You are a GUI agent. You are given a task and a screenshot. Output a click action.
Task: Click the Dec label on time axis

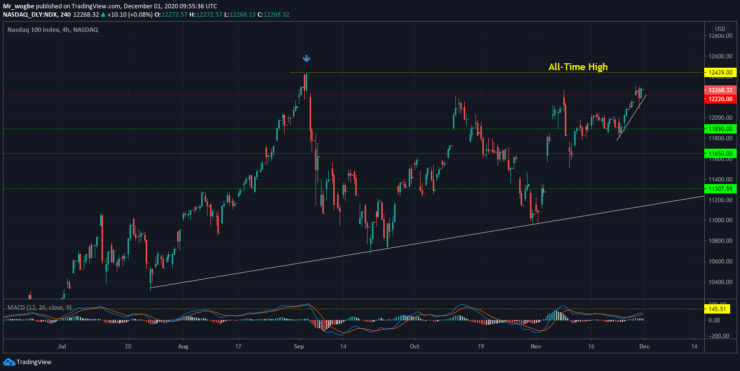pos(645,346)
